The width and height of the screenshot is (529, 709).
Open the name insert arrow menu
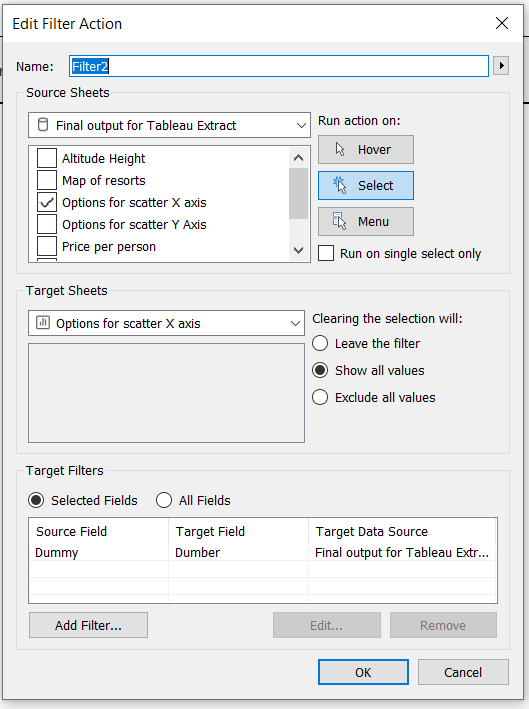tap(501, 66)
